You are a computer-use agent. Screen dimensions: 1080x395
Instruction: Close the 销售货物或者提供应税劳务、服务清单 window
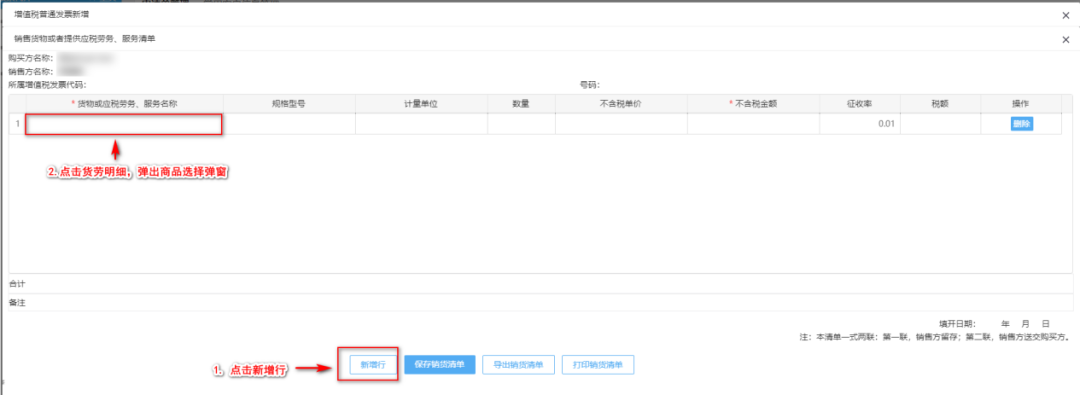pos(1066,40)
